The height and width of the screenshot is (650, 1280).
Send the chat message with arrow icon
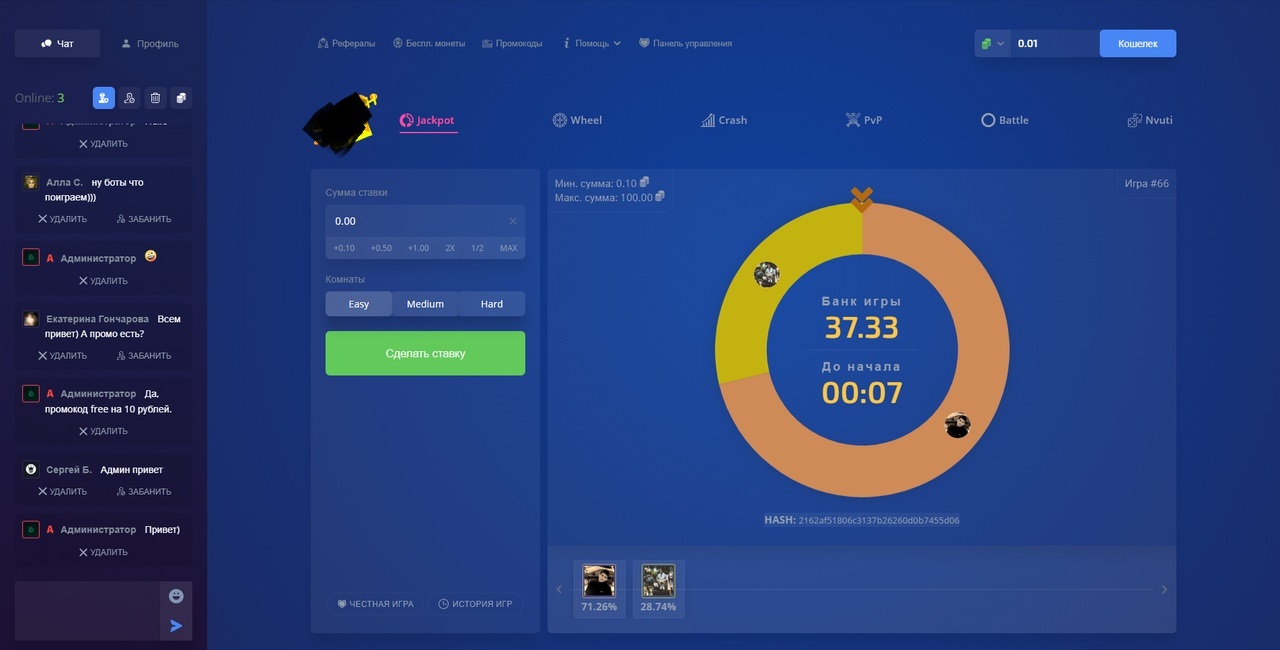(176, 626)
